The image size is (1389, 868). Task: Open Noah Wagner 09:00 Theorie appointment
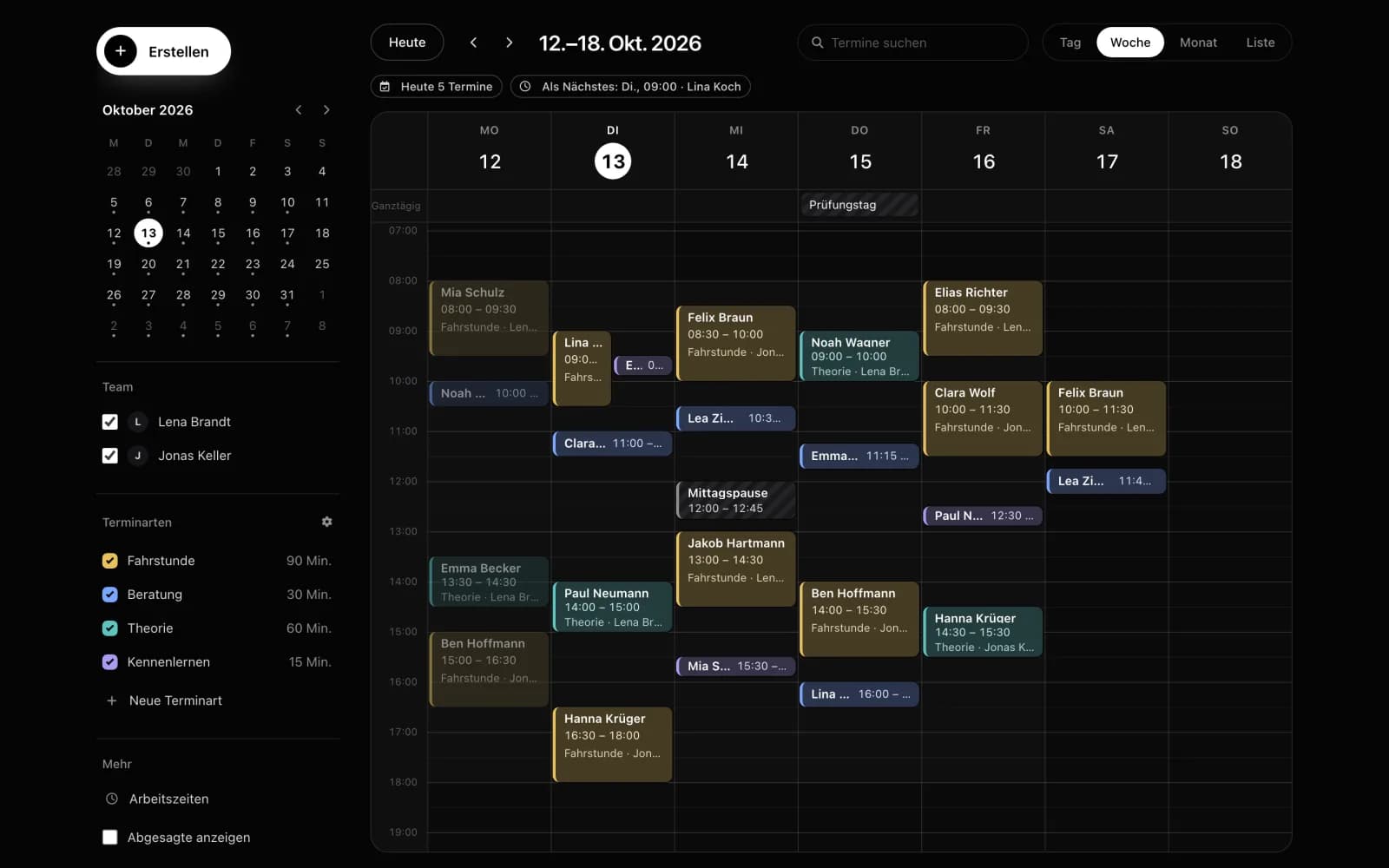(859, 356)
